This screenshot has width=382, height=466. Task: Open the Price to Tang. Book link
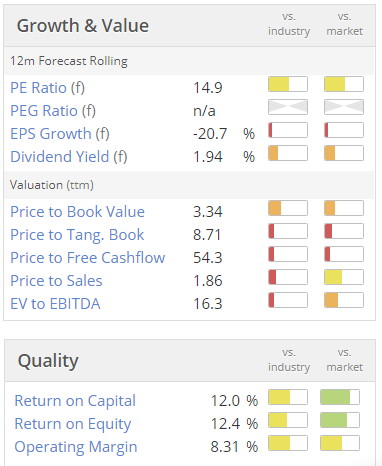pyautogui.click(x=77, y=235)
